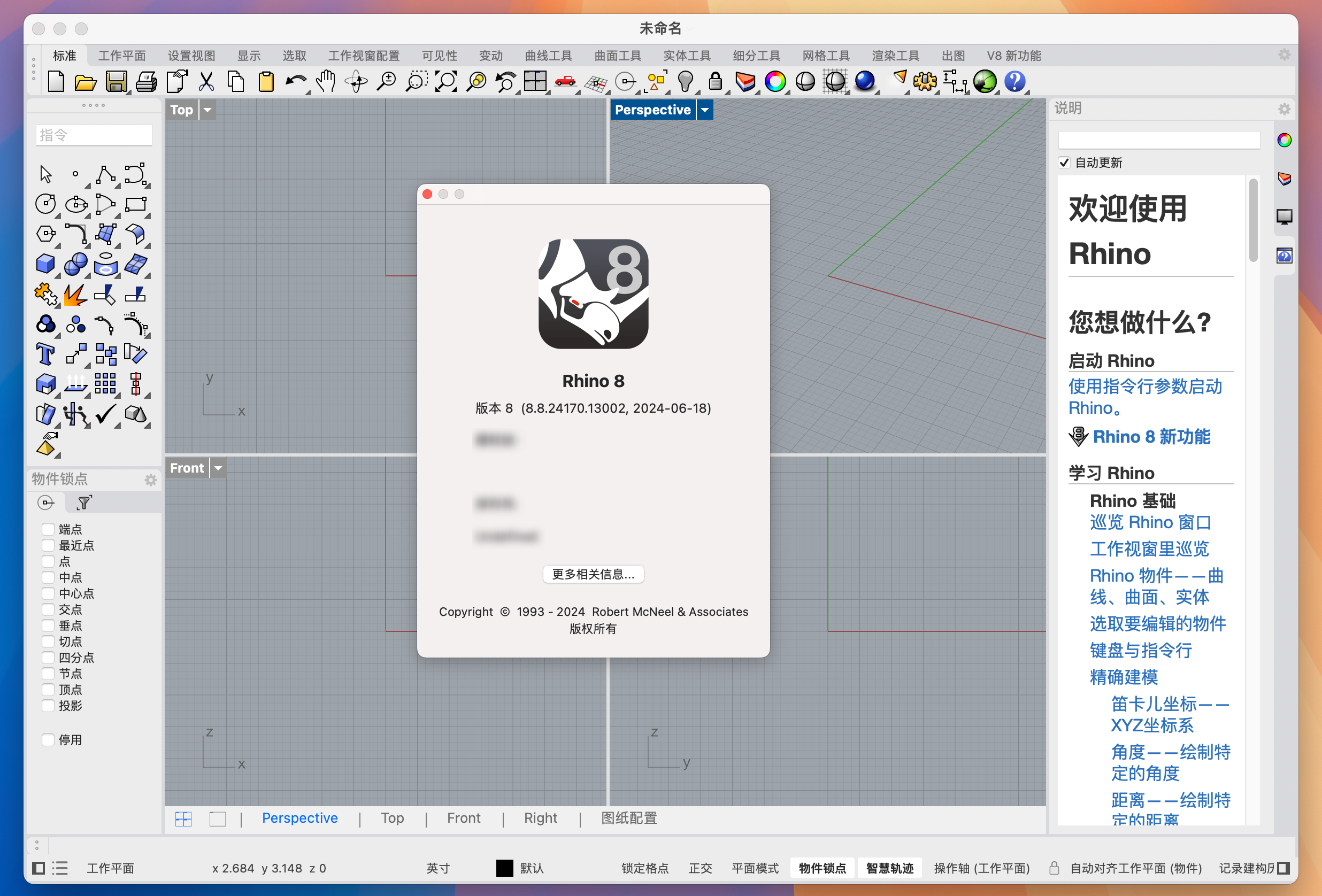Click the Zoom Extents icon
Screen dimensions: 1322x896
(x=446, y=82)
